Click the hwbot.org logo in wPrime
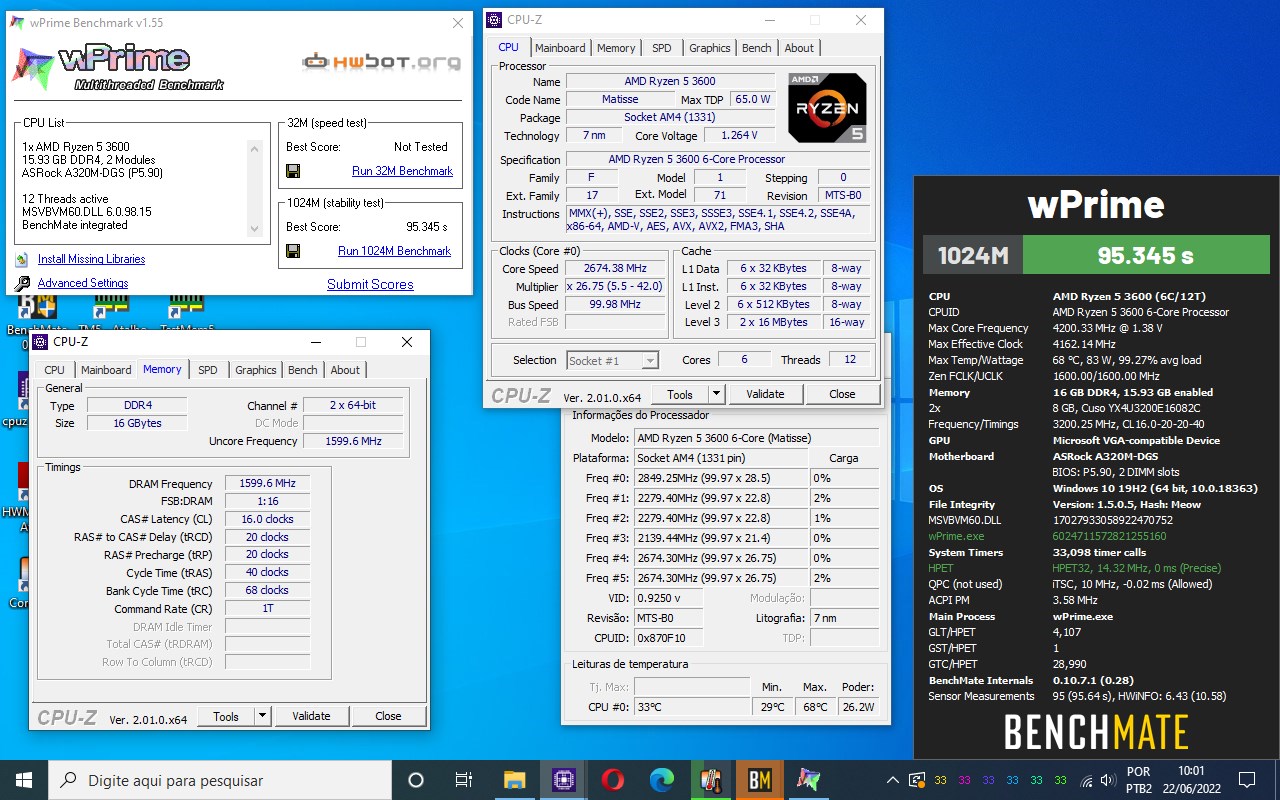The height and width of the screenshot is (800, 1280). 381,62
